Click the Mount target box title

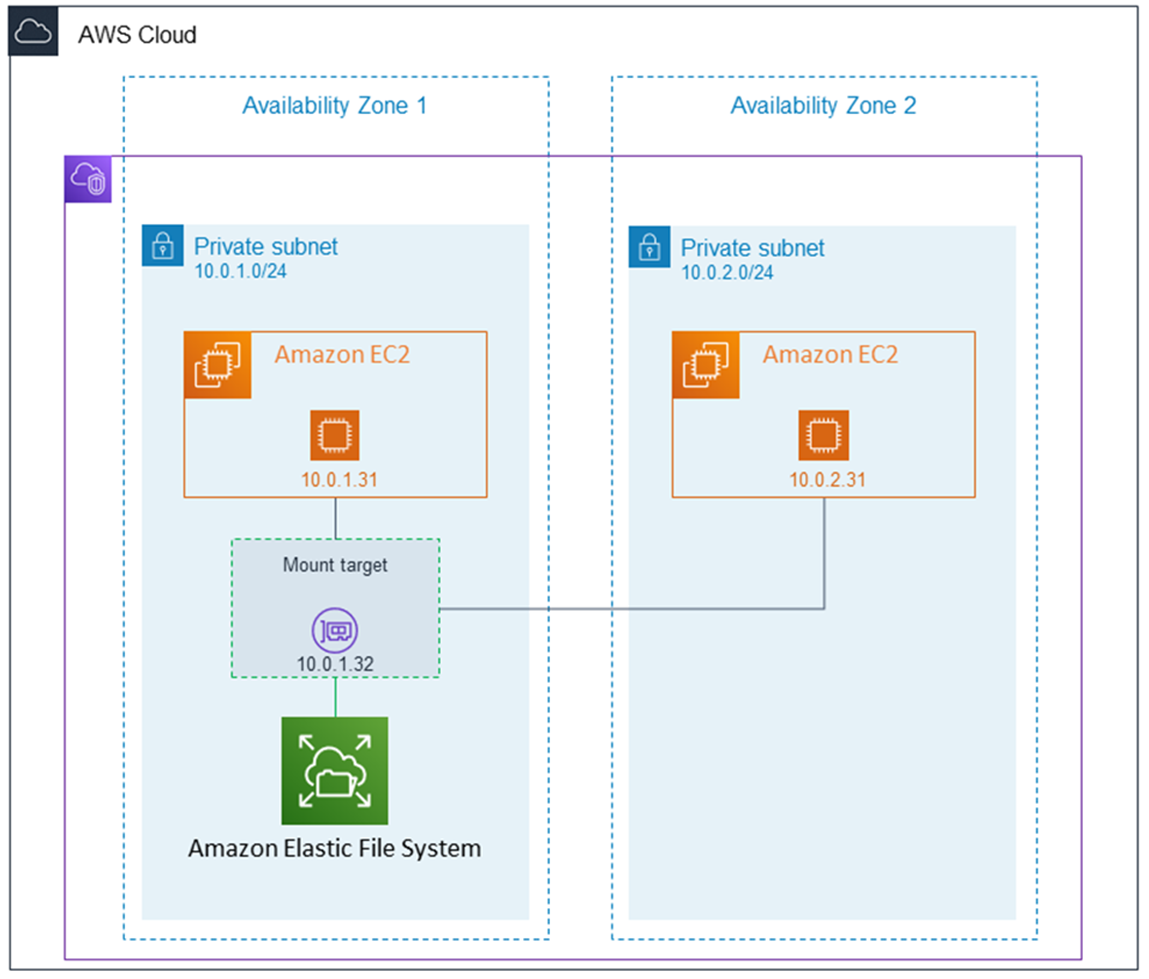click(334, 565)
